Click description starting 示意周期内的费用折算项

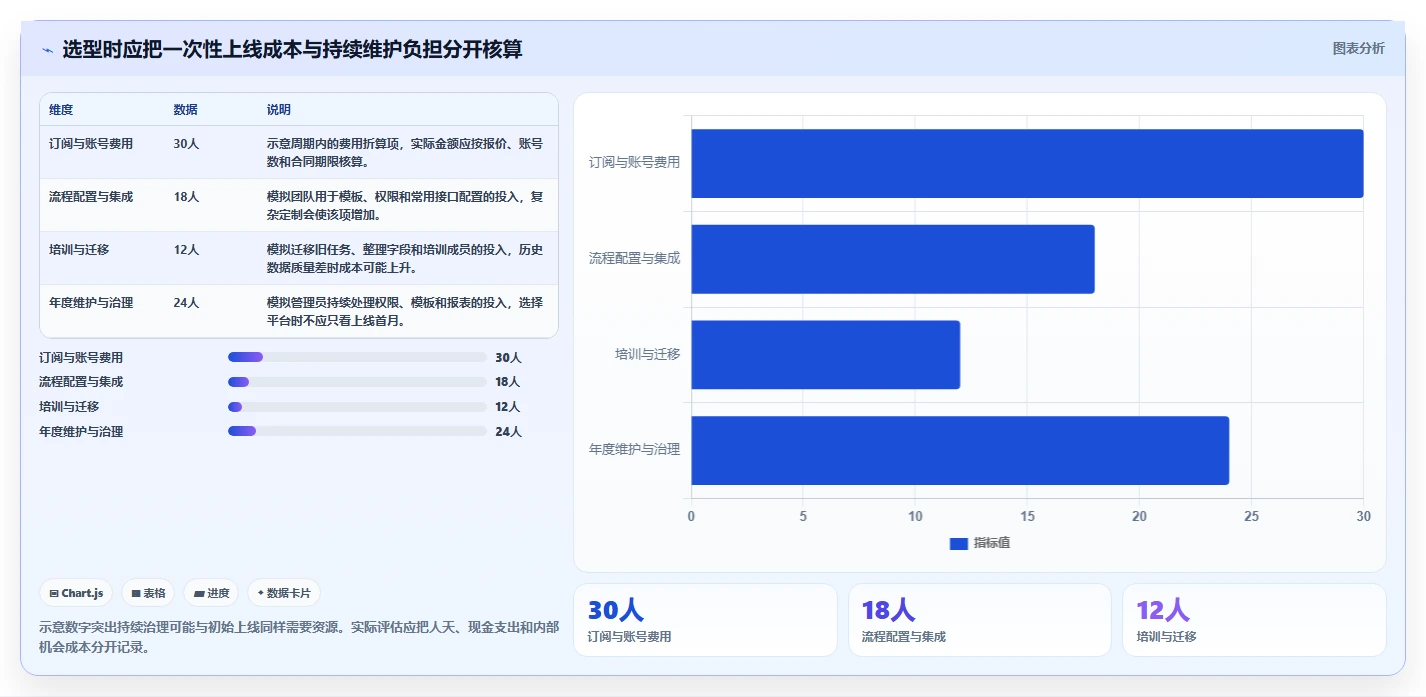(405, 153)
